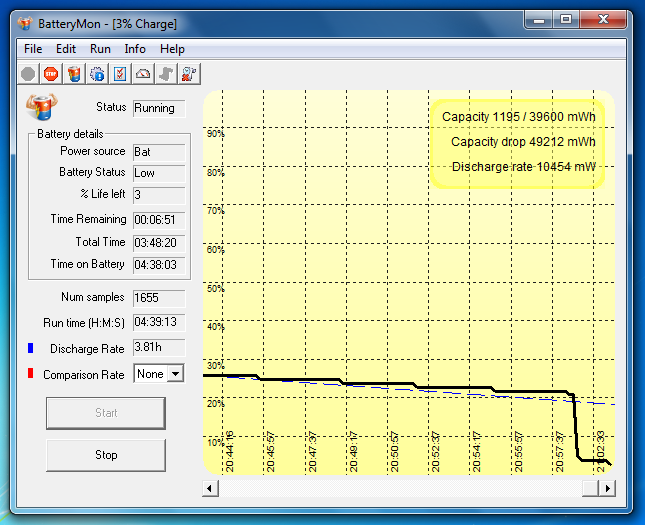Open the Info menu
This screenshot has width=645, height=525.
click(135, 49)
